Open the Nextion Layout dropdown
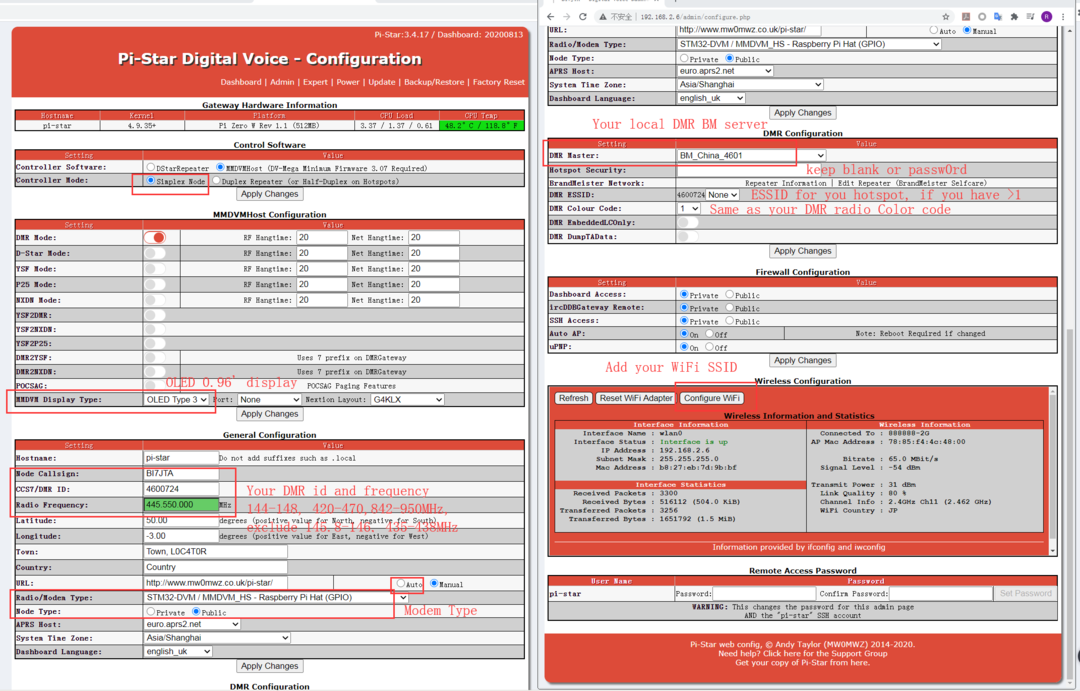This screenshot has height=691, width=1080. pos(408,400)
